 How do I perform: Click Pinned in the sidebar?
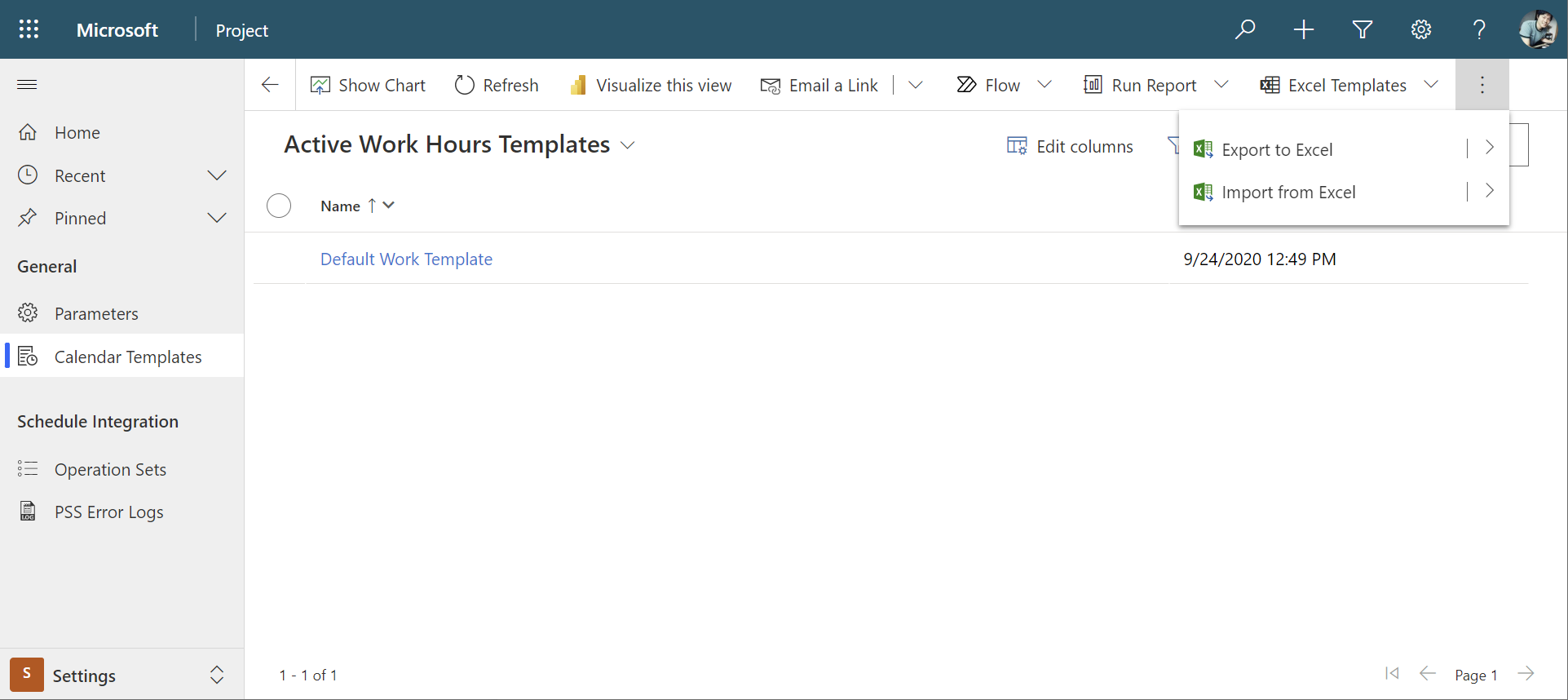(x=80, y=218)
